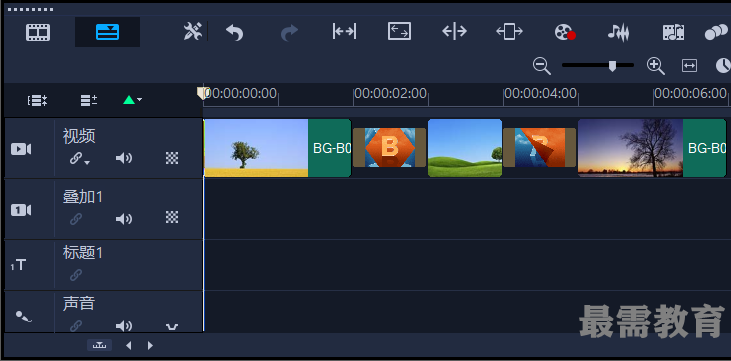Screen dimensions: 731x361
Task: Mute the 声音 track audio
Action: (124, 326)
